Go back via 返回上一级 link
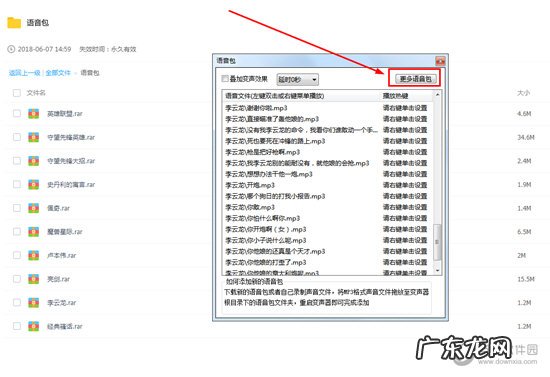550x377 pixels. click(25, 73)
